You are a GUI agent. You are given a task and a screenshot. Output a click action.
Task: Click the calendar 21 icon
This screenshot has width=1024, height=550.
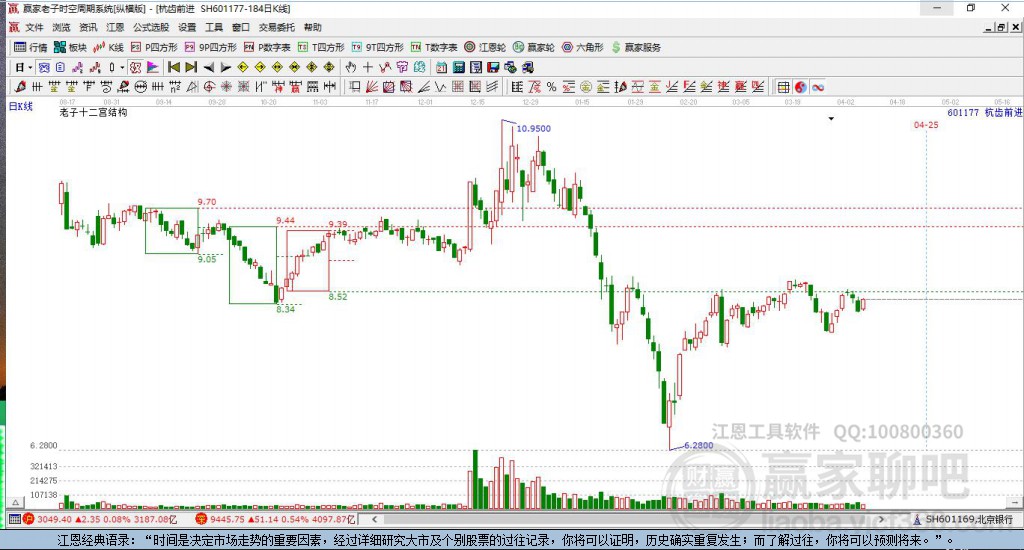click(441, 67)
